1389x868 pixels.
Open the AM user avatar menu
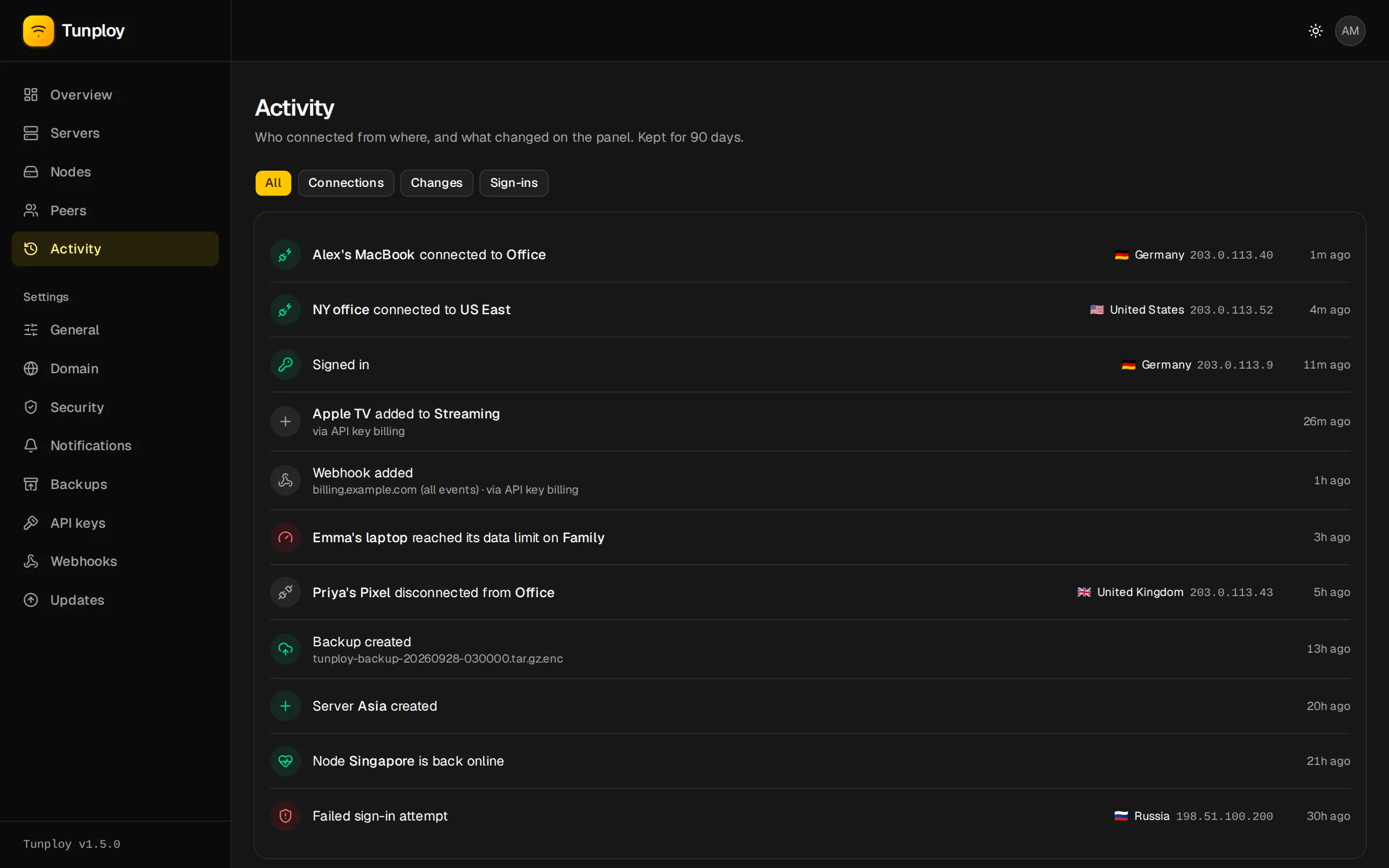1350,31
